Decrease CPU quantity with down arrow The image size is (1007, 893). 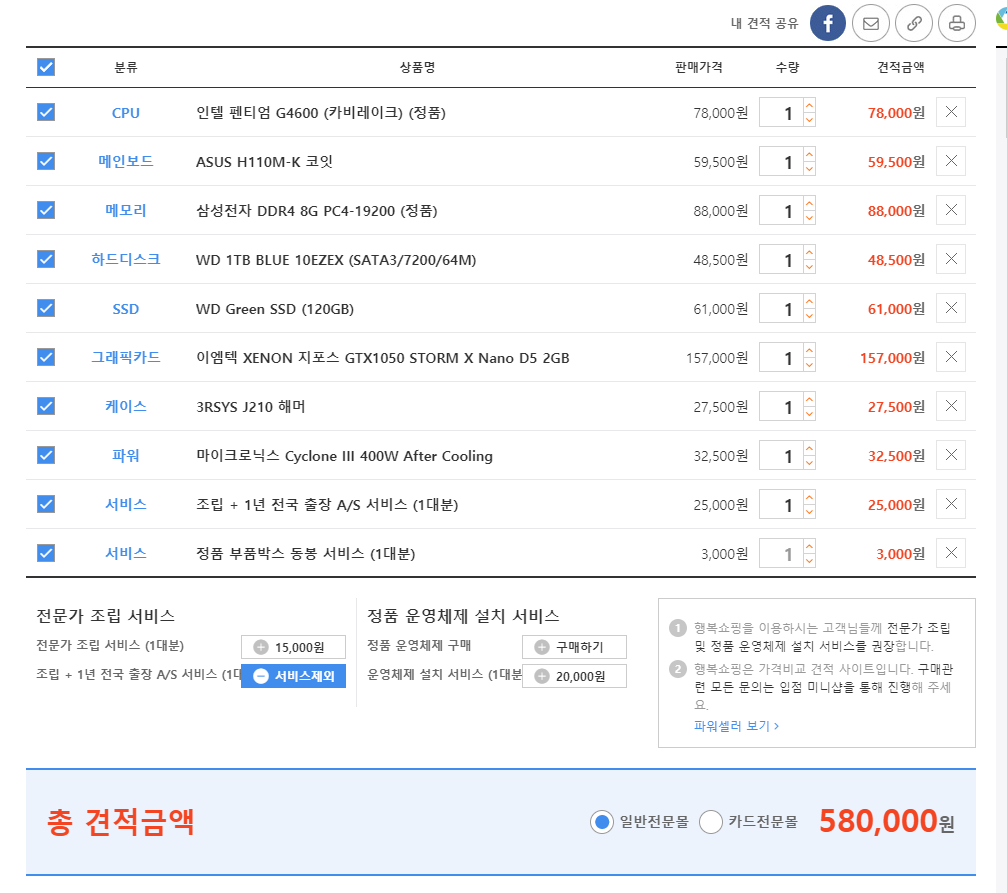(809, 119)
